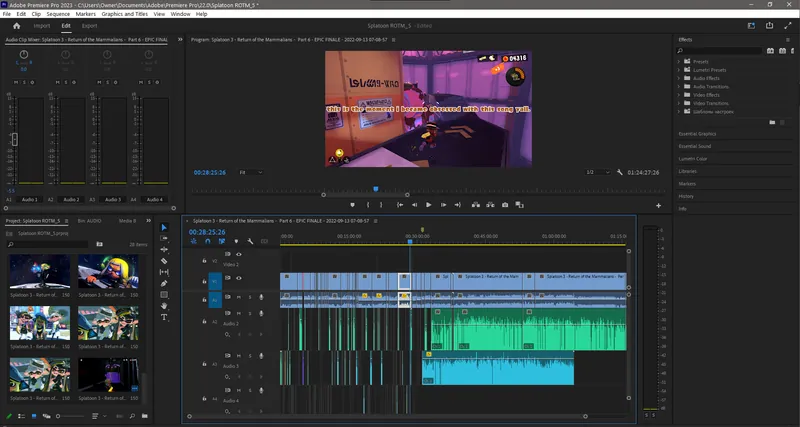Open Bin: AUDIO tab

click(x=89, y=221)
